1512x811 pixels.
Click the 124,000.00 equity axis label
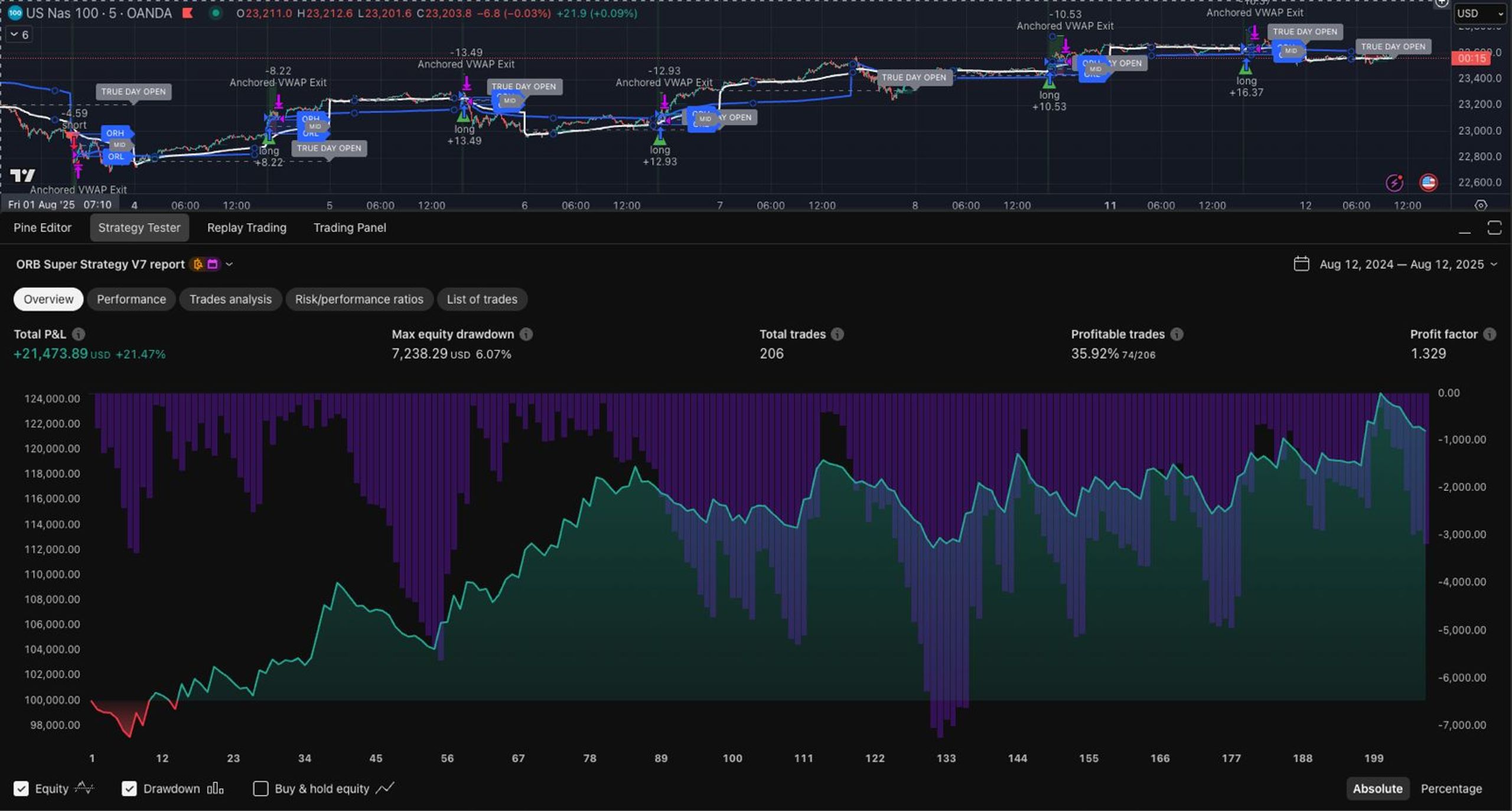pos(52,399)
